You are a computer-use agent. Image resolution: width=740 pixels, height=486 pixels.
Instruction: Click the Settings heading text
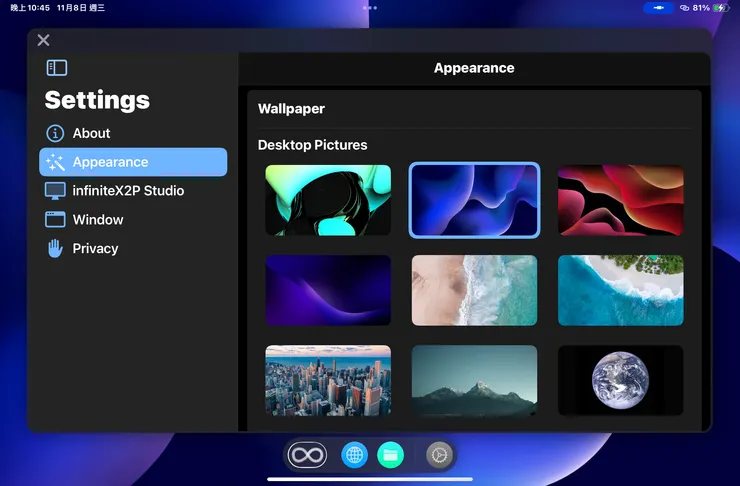tap(97, 100)
